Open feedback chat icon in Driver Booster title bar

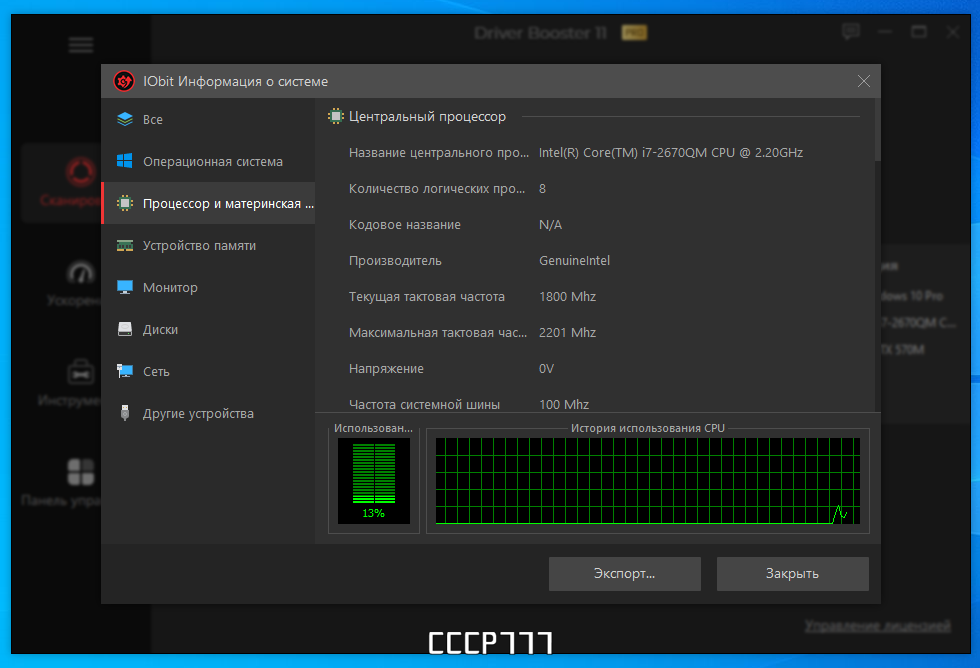[x=851, y=31]
